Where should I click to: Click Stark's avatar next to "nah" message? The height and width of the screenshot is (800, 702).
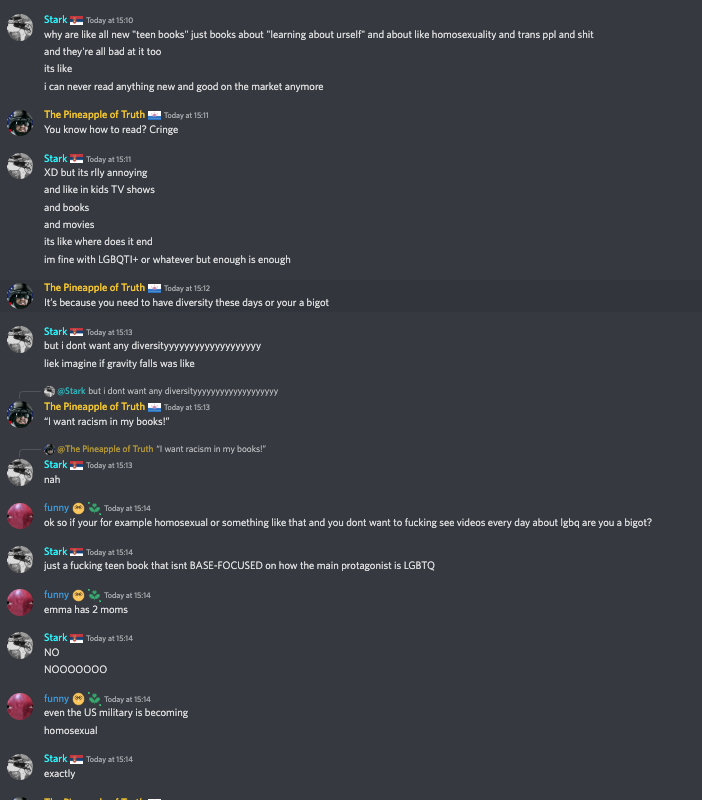[20, 472]
